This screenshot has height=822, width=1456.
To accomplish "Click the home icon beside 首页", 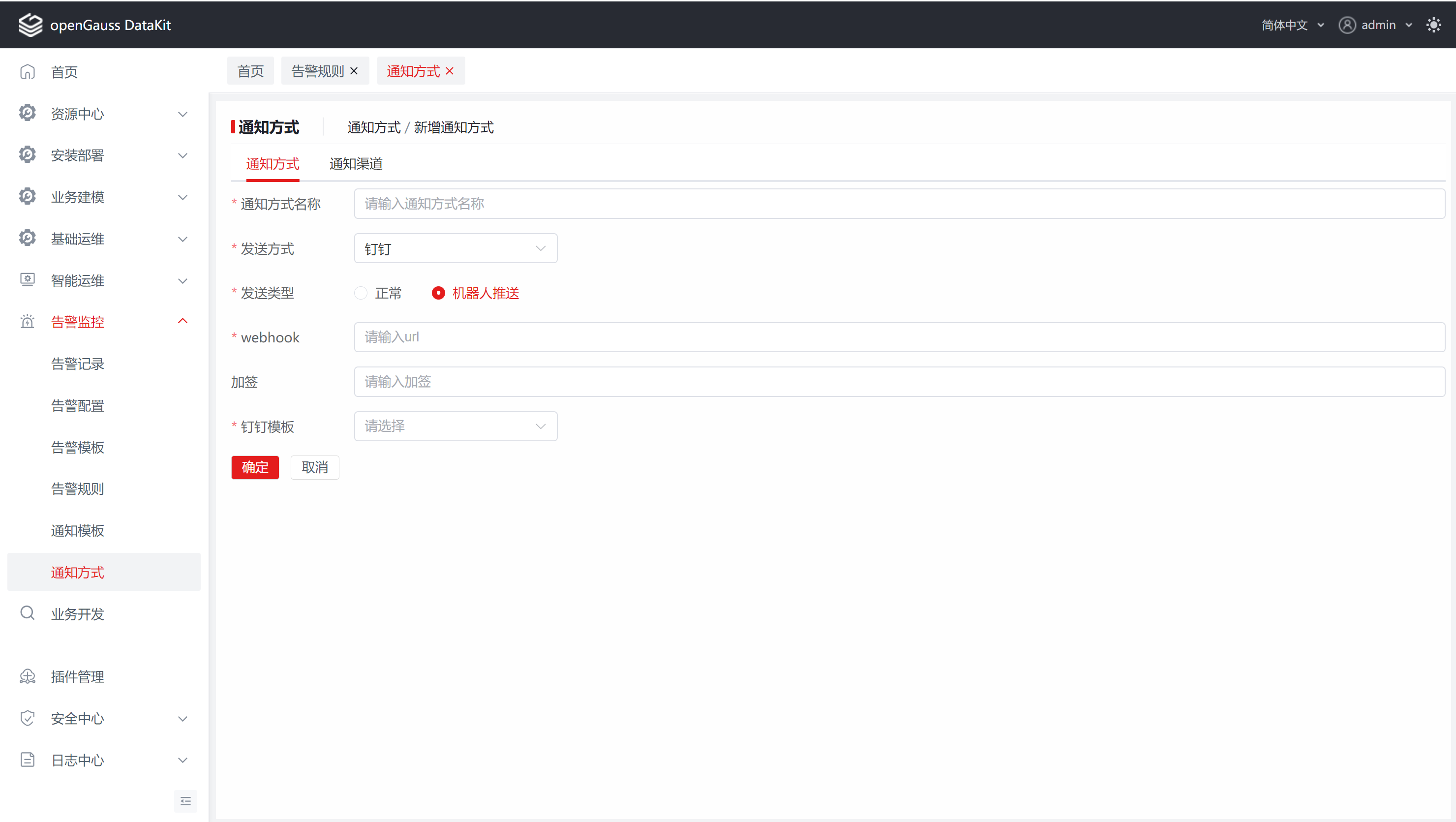I will 27,72.
